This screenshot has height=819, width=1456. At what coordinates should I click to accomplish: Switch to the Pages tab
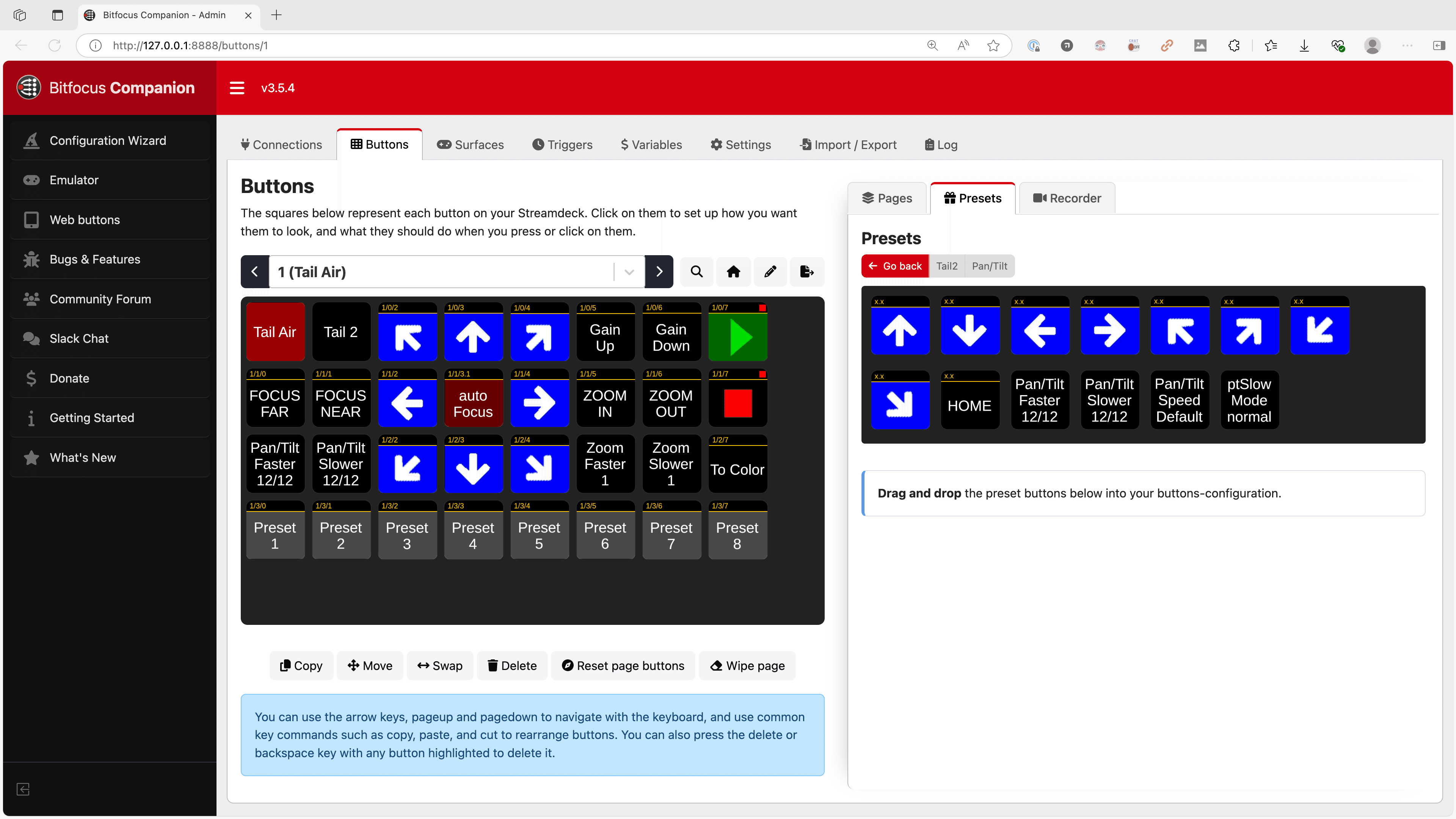887,198
